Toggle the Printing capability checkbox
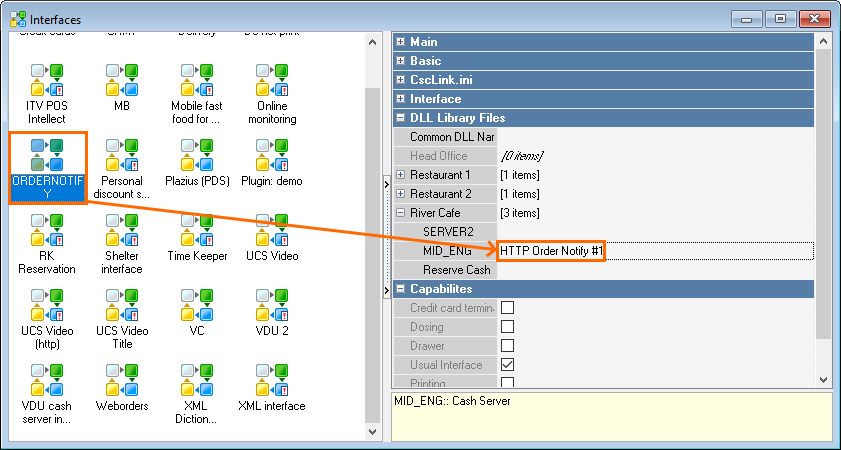The height and width of the screenshot is (450, 841). point(507,382)
